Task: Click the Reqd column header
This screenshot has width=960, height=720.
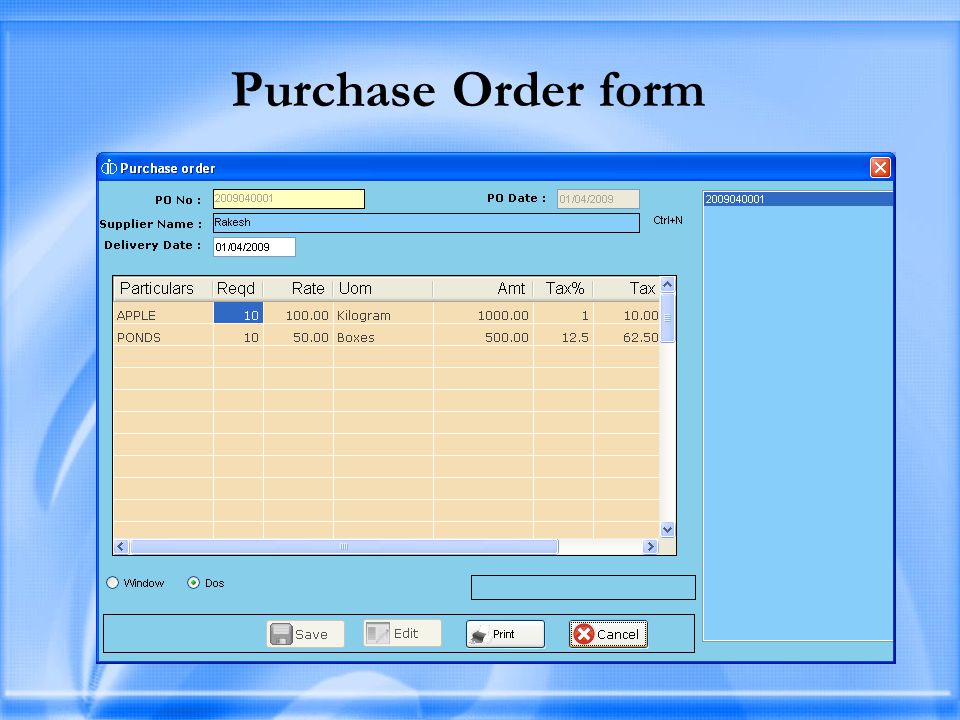Action: pyautogui.click(x=238, y=288)
